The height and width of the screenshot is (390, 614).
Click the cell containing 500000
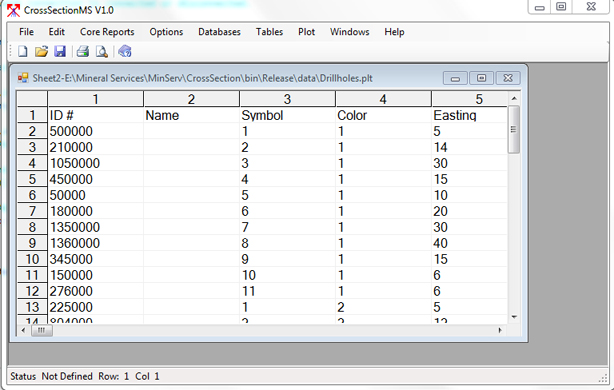coord(96,131)
